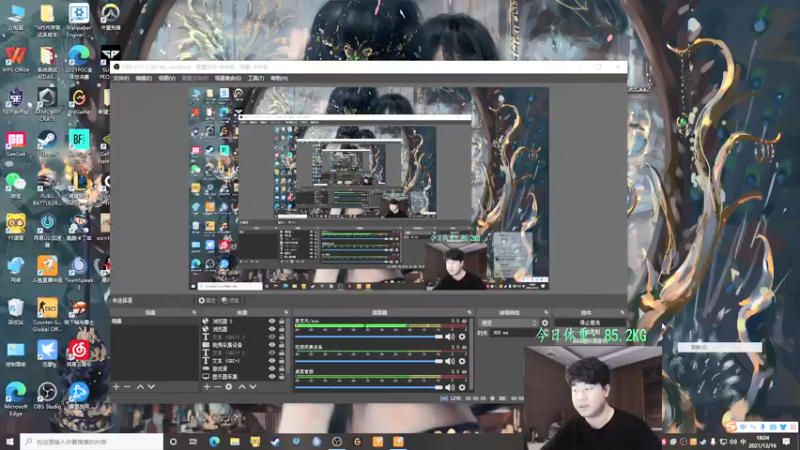Move the scene down with arrow icon
800x450 pixels.
(152, 387)
